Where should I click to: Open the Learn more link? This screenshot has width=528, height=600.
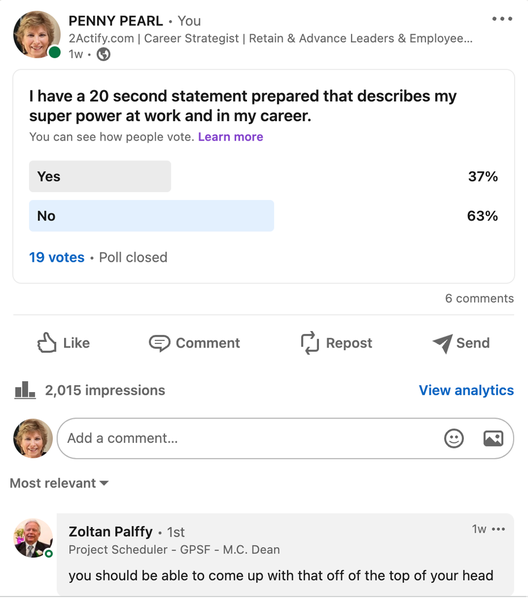pyautogui.click(x=230, y=137)
